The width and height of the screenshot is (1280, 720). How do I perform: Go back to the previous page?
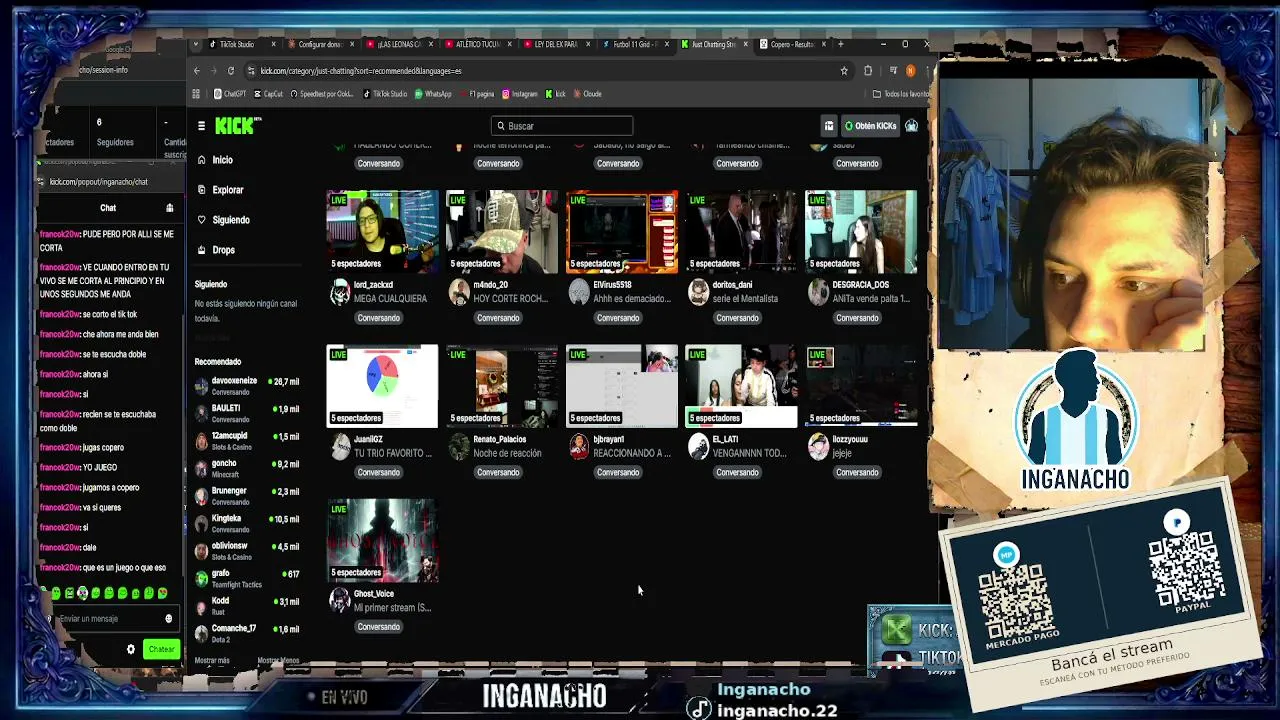(197, 71)
